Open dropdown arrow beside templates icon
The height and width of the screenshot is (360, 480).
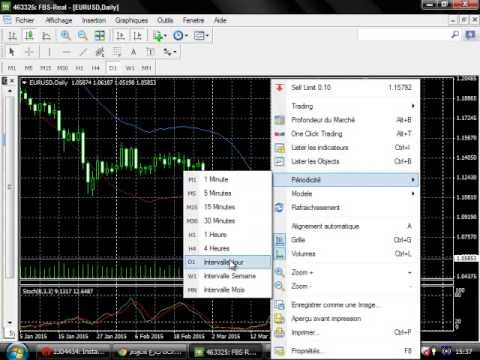pyautogui.click(x=207, y=36)
